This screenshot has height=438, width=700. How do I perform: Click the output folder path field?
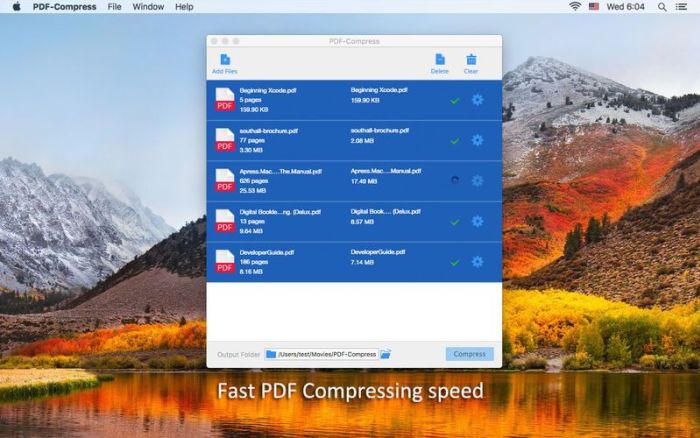[x=321, y=354]
